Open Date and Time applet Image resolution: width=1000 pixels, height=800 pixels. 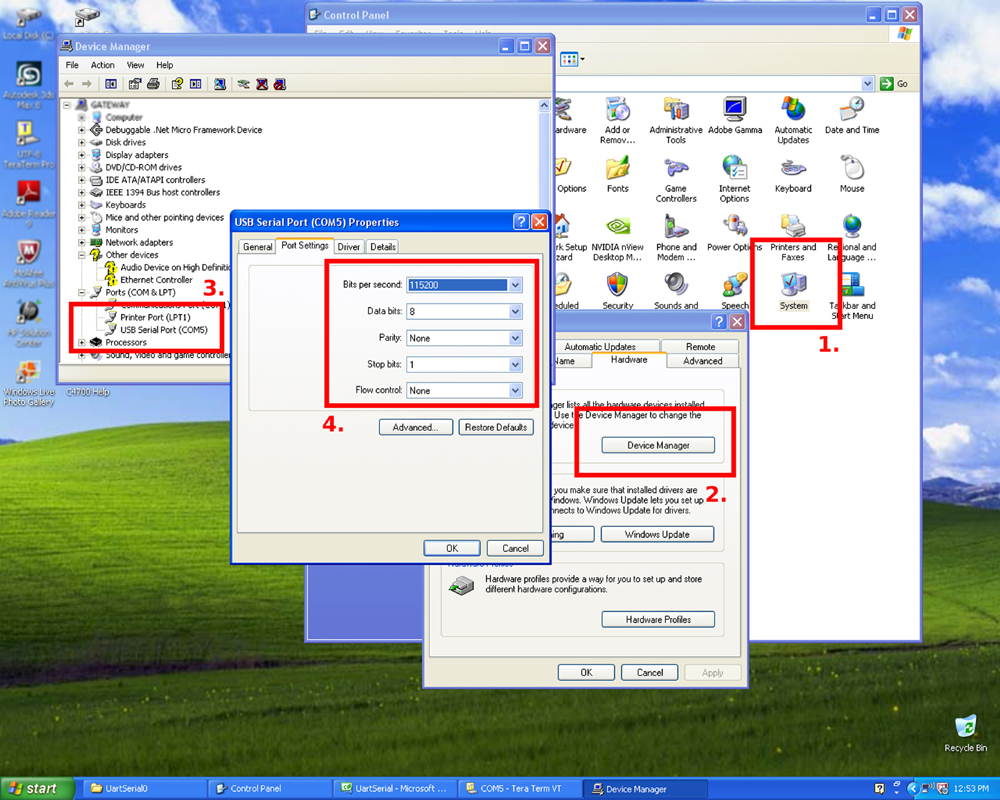[x=852, y=115]
